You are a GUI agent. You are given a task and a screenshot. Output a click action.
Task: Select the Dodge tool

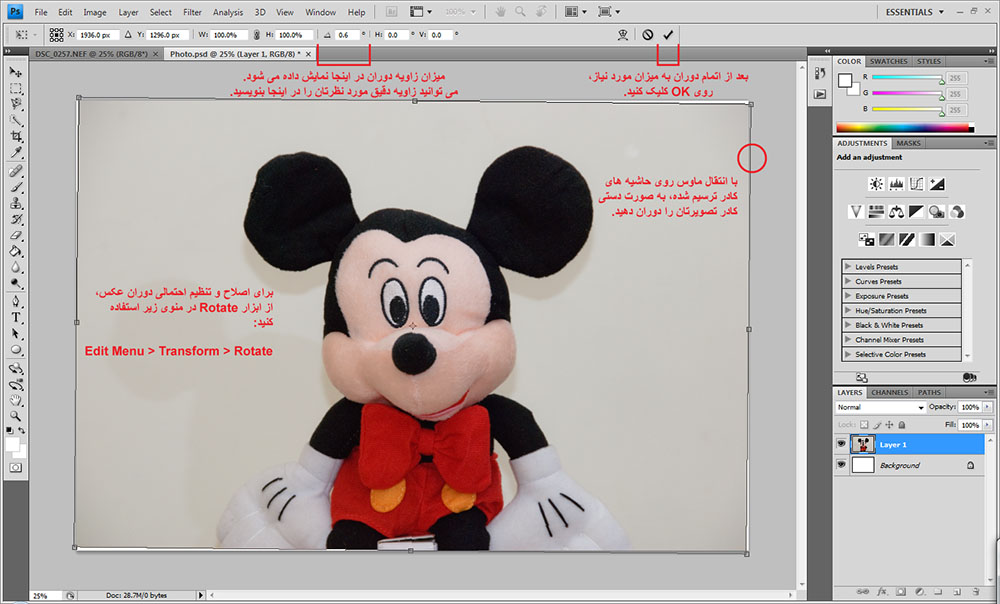click(15, 283)
